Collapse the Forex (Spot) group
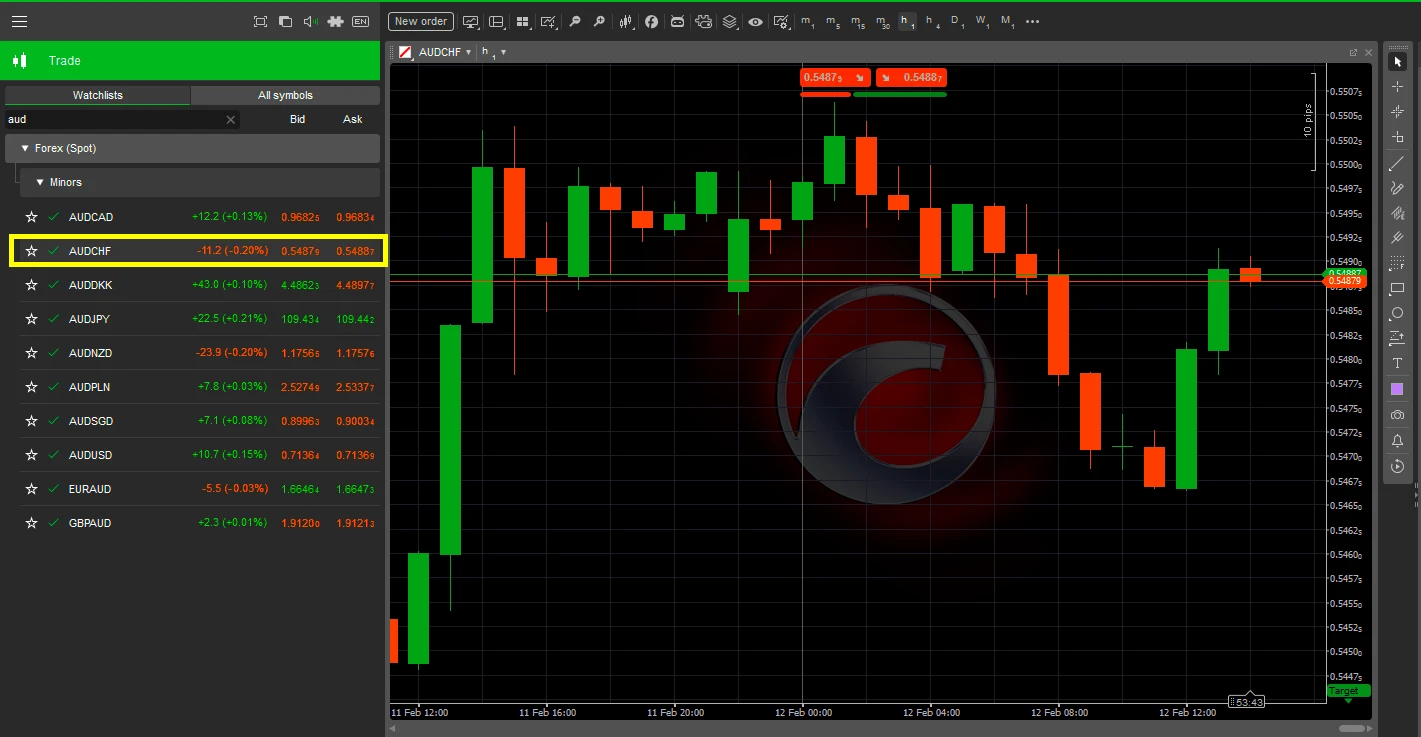The width and height of the screenshot is (1421, 737). pyautogui.click(x=24, y=148)
